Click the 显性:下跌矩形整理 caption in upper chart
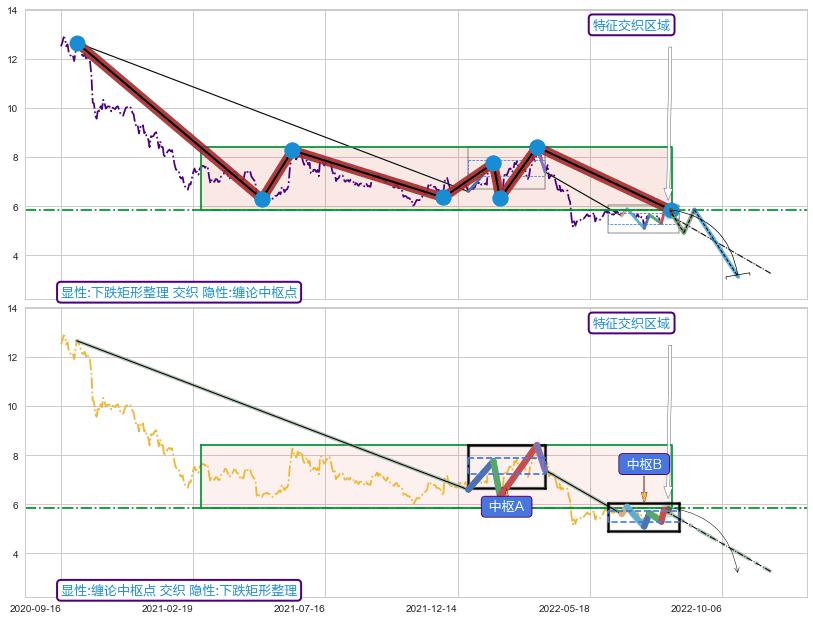 coord(179,292)
